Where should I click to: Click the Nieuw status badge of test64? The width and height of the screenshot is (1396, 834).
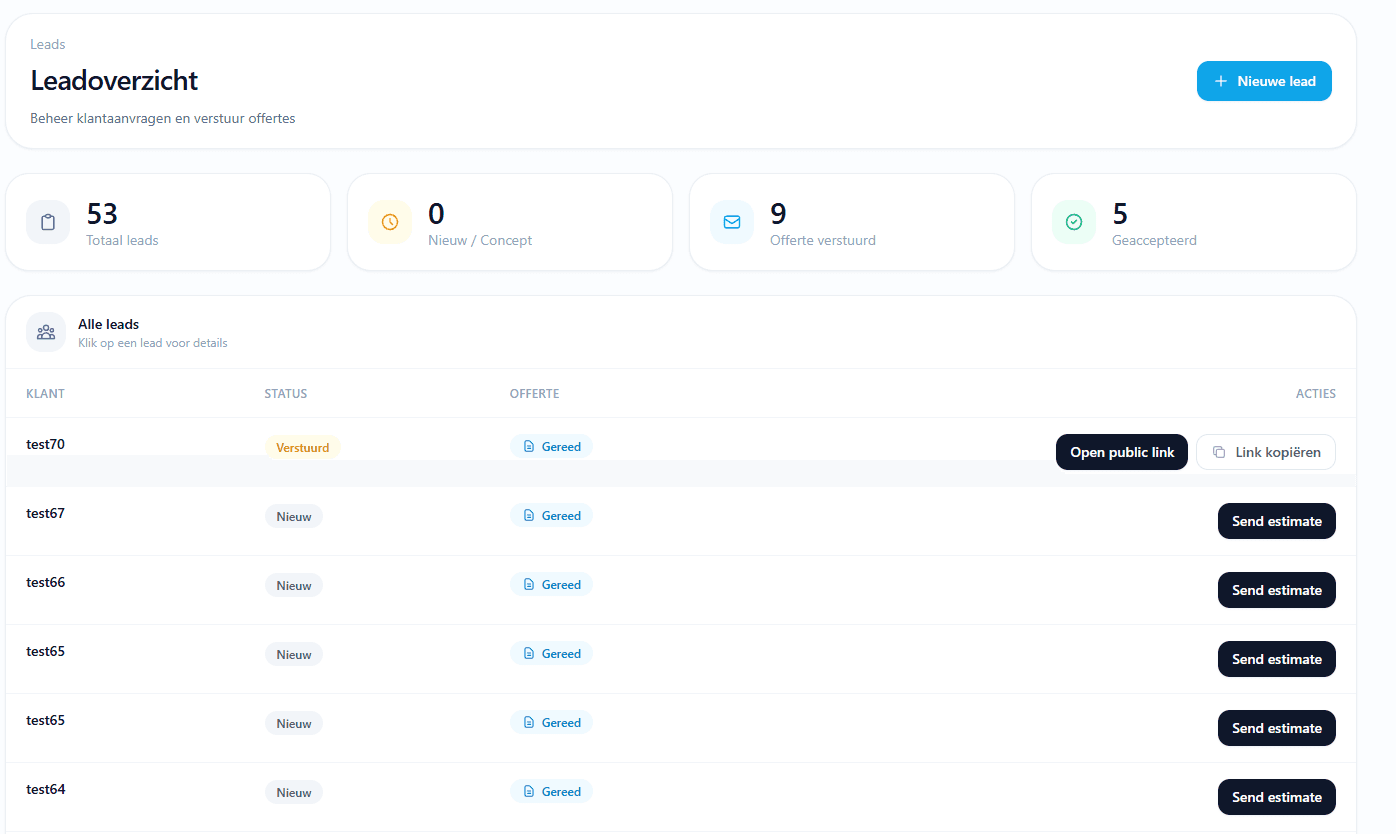(x=294, y=793)
